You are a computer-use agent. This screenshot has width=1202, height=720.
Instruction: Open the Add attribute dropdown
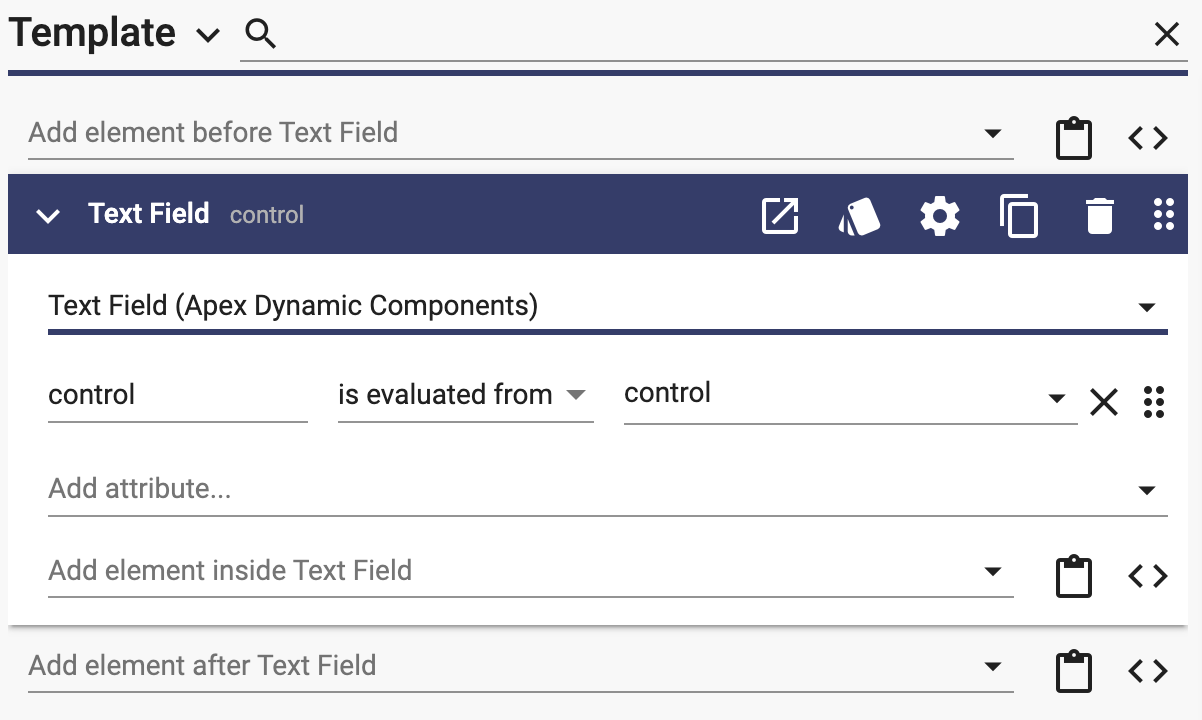pyautogui.click(x=1147, y=490)
